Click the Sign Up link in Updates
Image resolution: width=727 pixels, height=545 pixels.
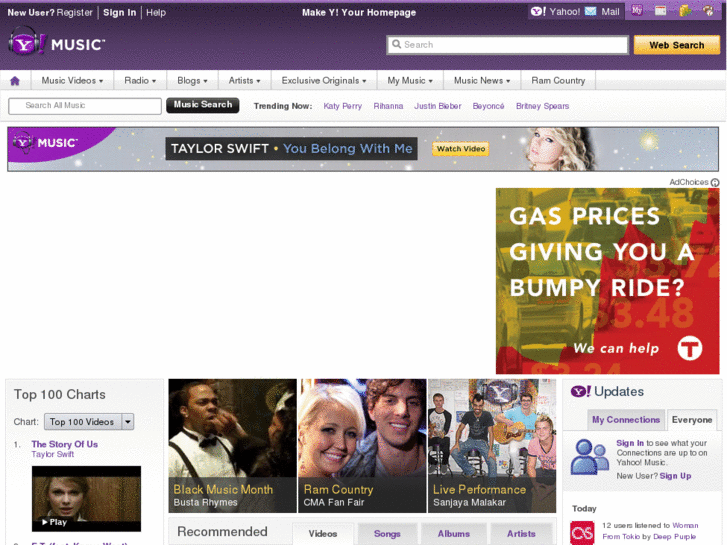[x=676, y=476]
